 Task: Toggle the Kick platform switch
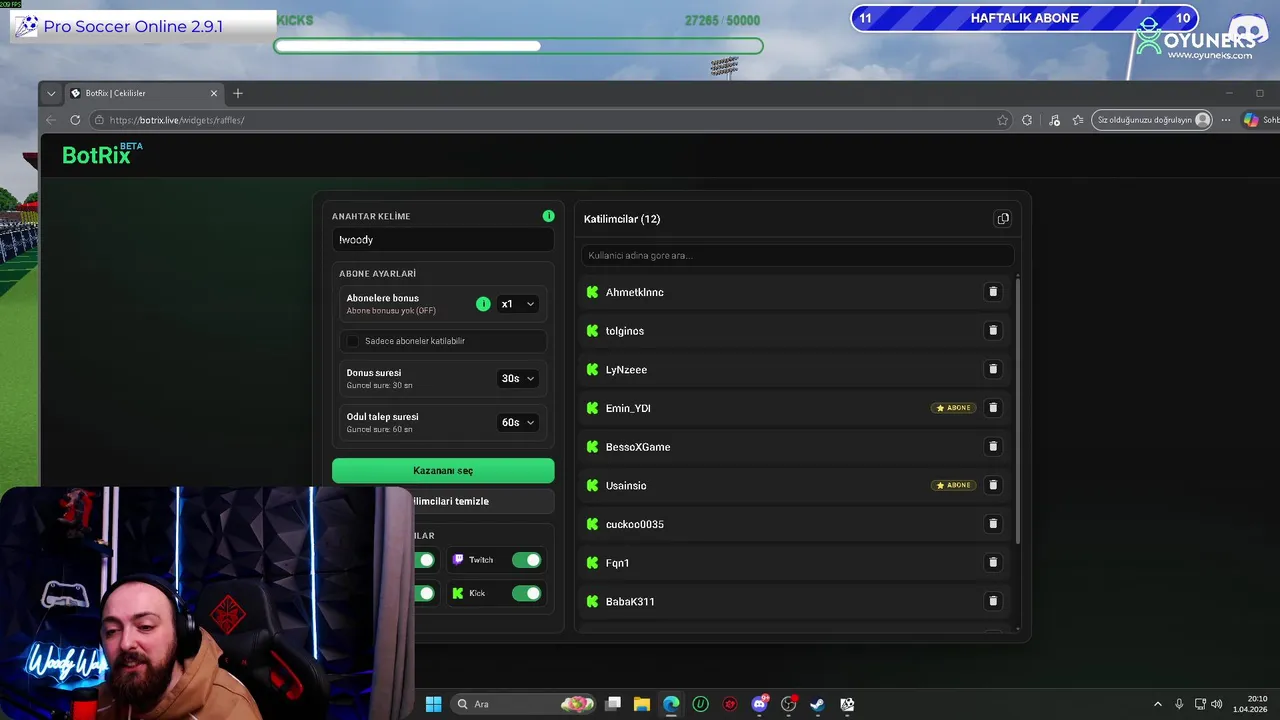[526, 593]
